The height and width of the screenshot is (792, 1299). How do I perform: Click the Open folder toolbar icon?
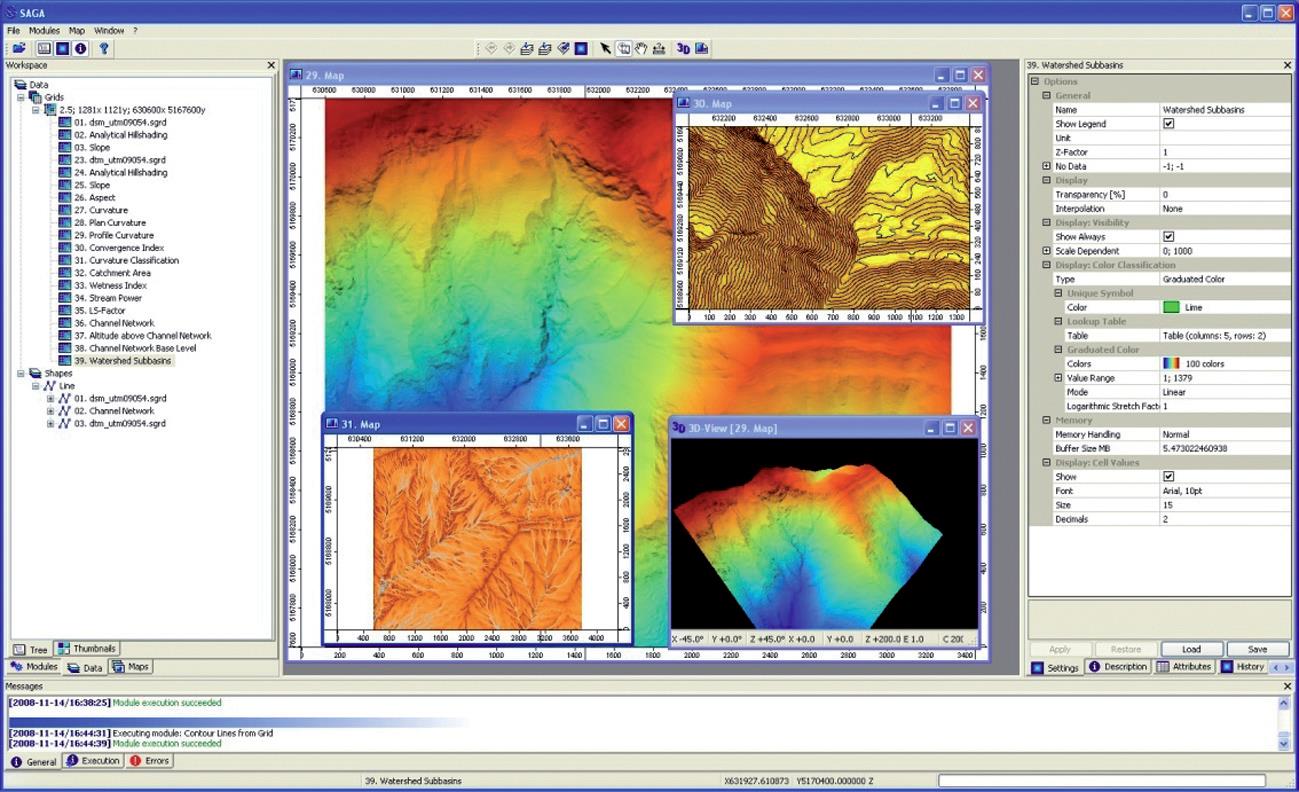[x=19, y=48]
